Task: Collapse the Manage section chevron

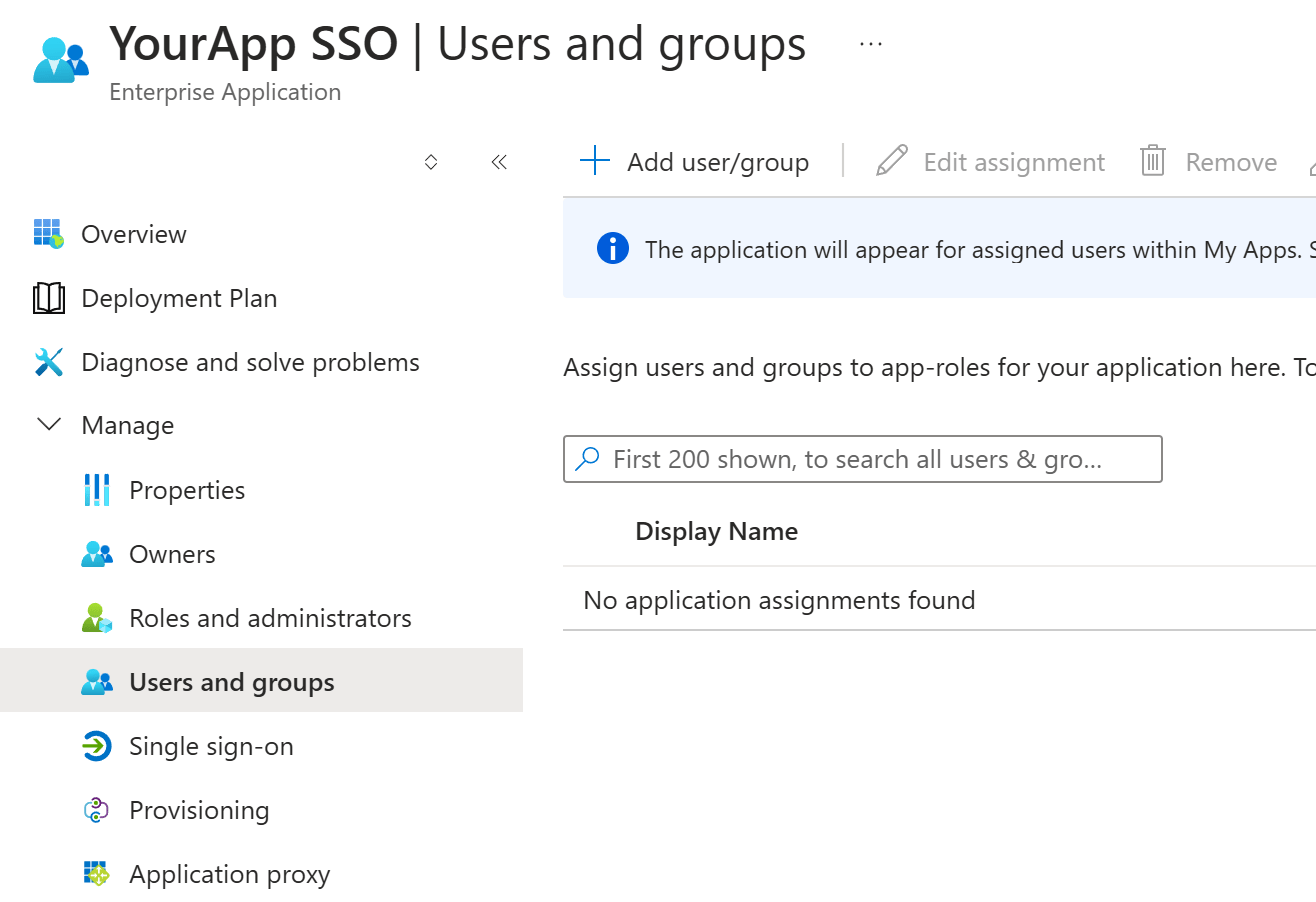Action: coord(48,425)
